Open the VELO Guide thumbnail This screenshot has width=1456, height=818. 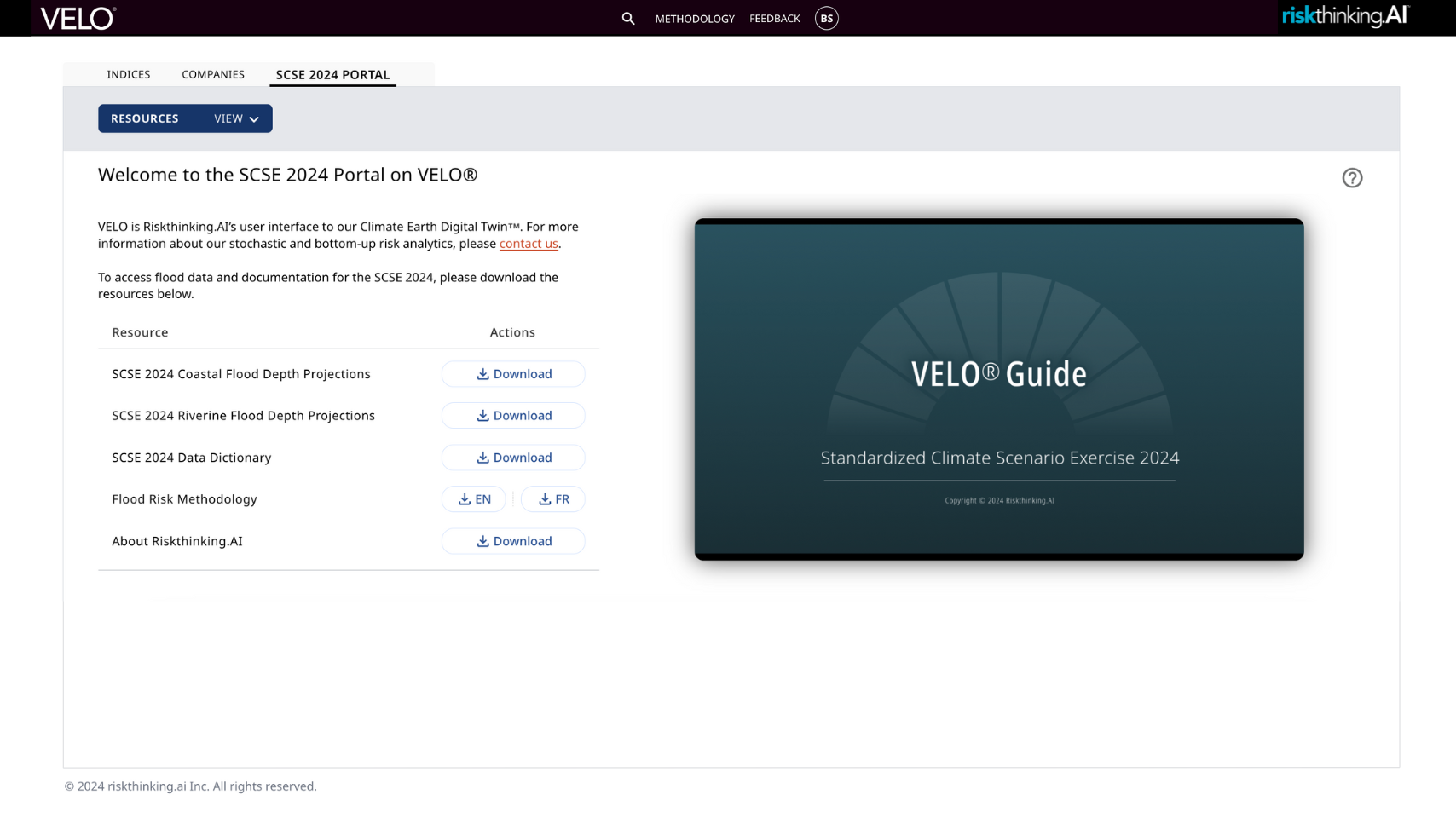point(999,389)
